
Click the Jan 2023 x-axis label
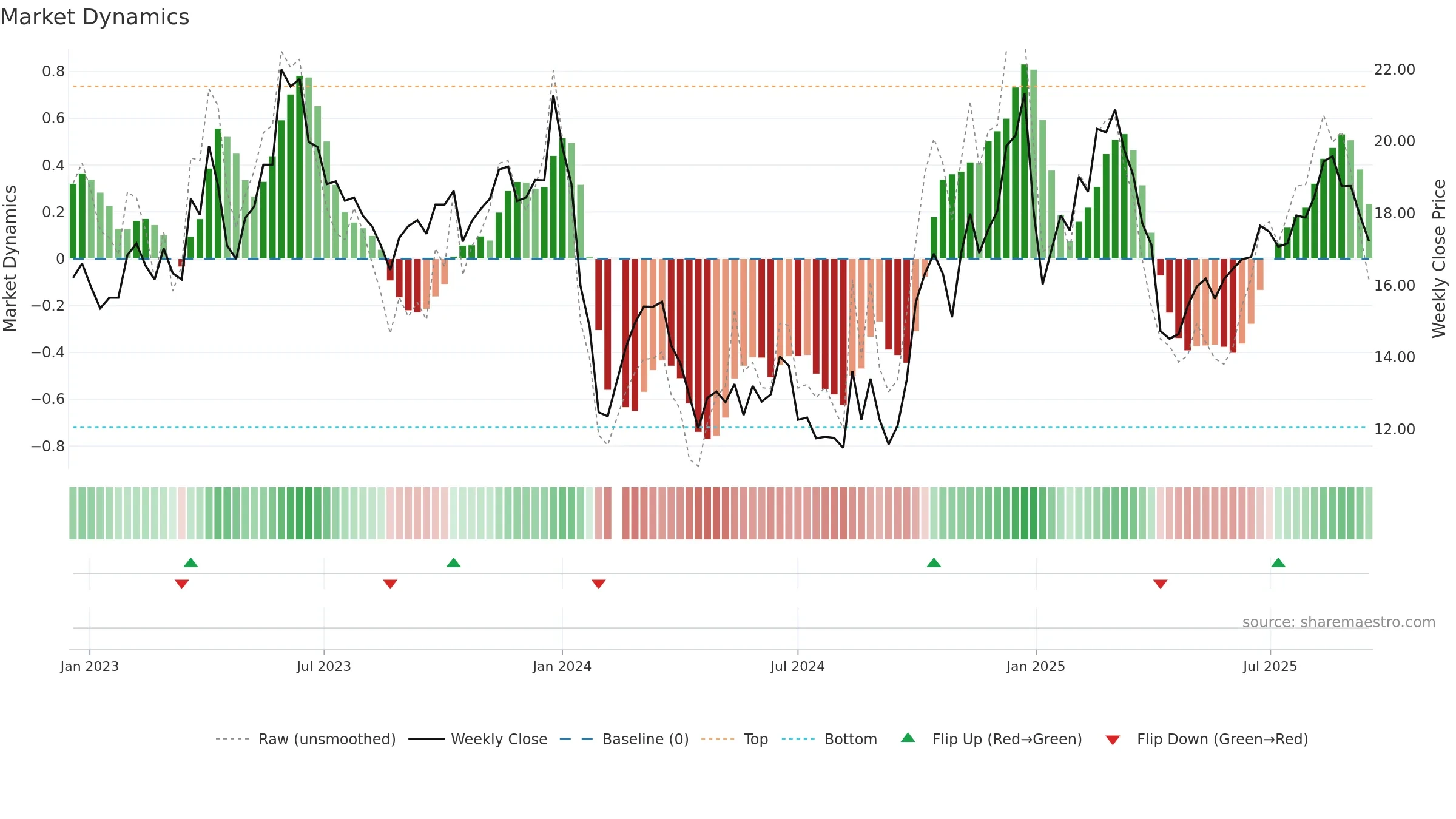pos(90,666)
